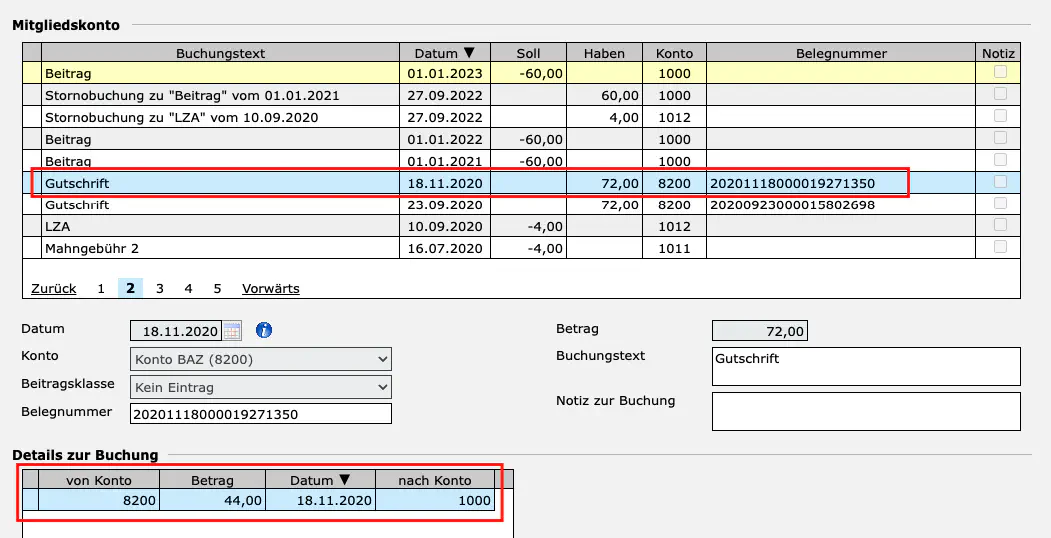Screen dimensions: 1051x538
Task: Click the 4,00 Haben cell
Action: (605, 117)
